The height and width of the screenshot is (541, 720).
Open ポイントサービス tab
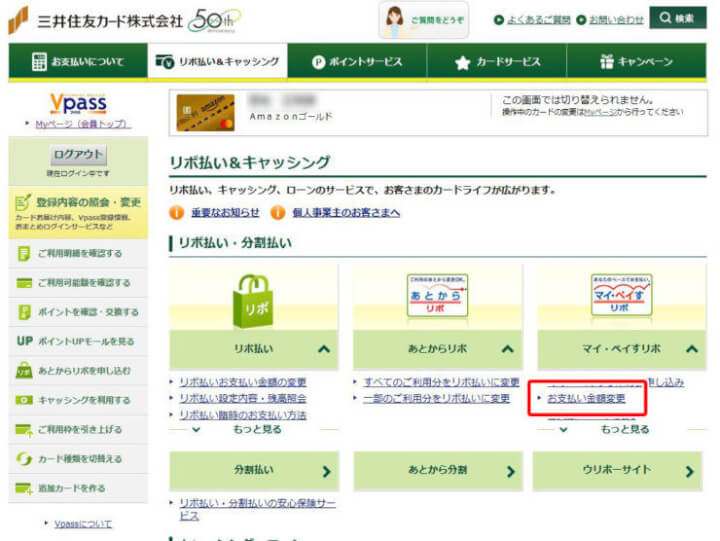click(357, 62)
